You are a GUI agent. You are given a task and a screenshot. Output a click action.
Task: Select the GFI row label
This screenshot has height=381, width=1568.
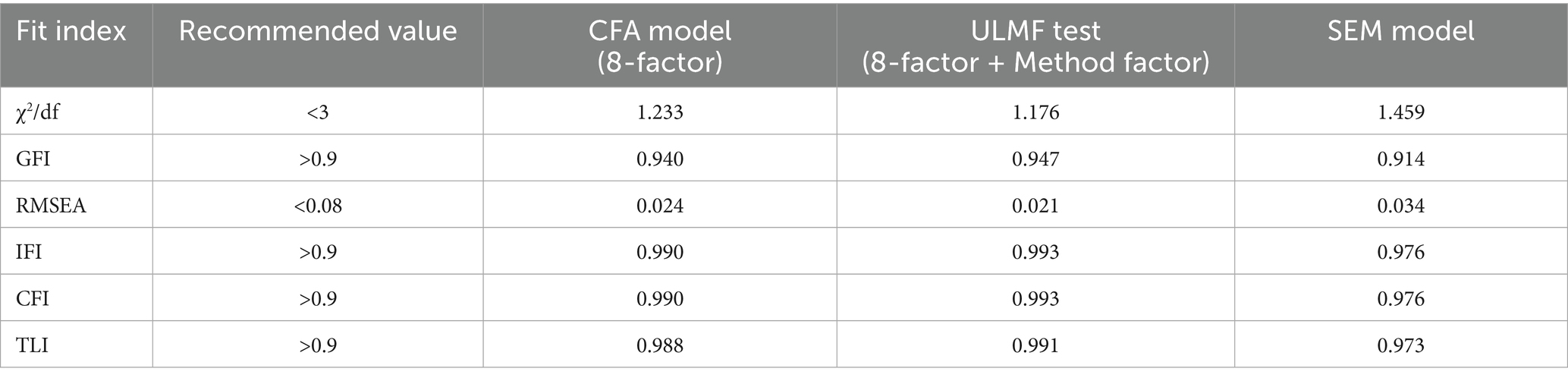[33, 159]
